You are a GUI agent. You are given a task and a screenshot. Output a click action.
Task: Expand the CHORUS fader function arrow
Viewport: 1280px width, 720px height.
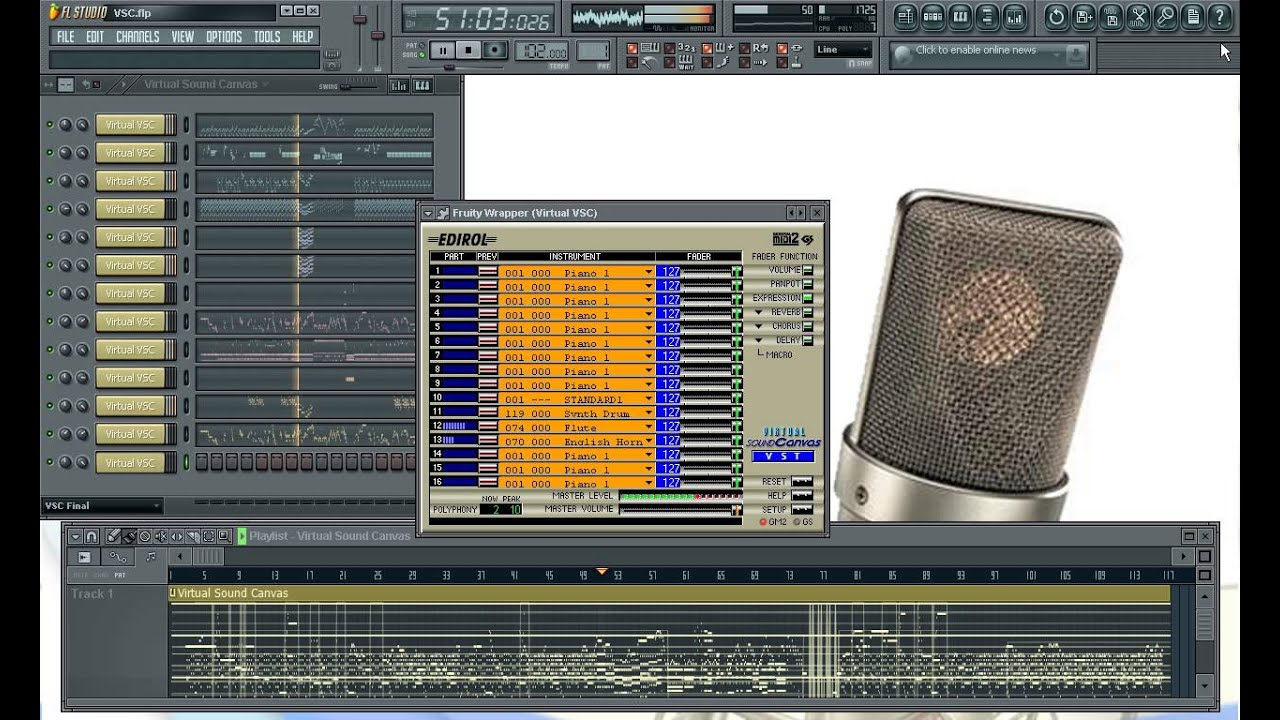tap(758, 326)
